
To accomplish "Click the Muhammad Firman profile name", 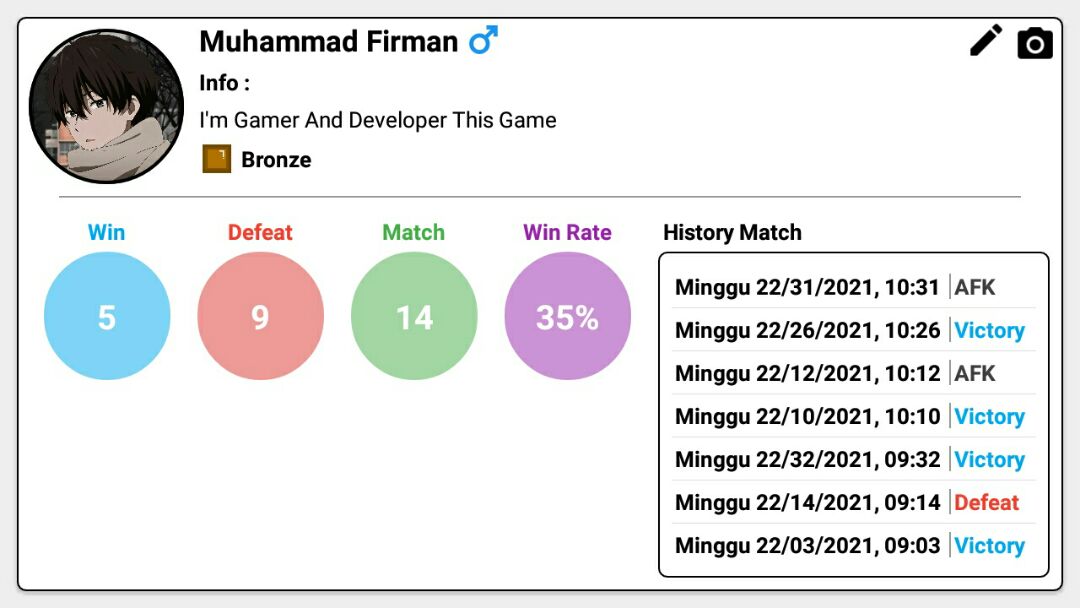I will point(328,42).
